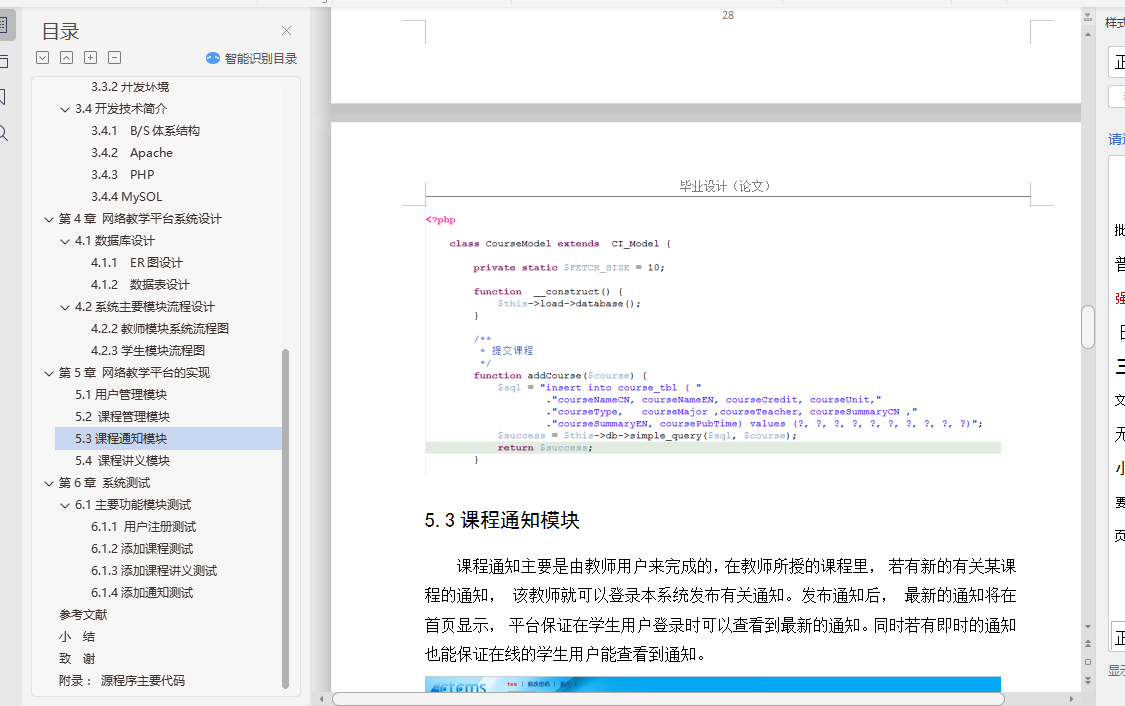This screenshot has width=1125, height=706.
Task: Collapse 第5章 网络教学平台的实现
Action: (49, 373)
